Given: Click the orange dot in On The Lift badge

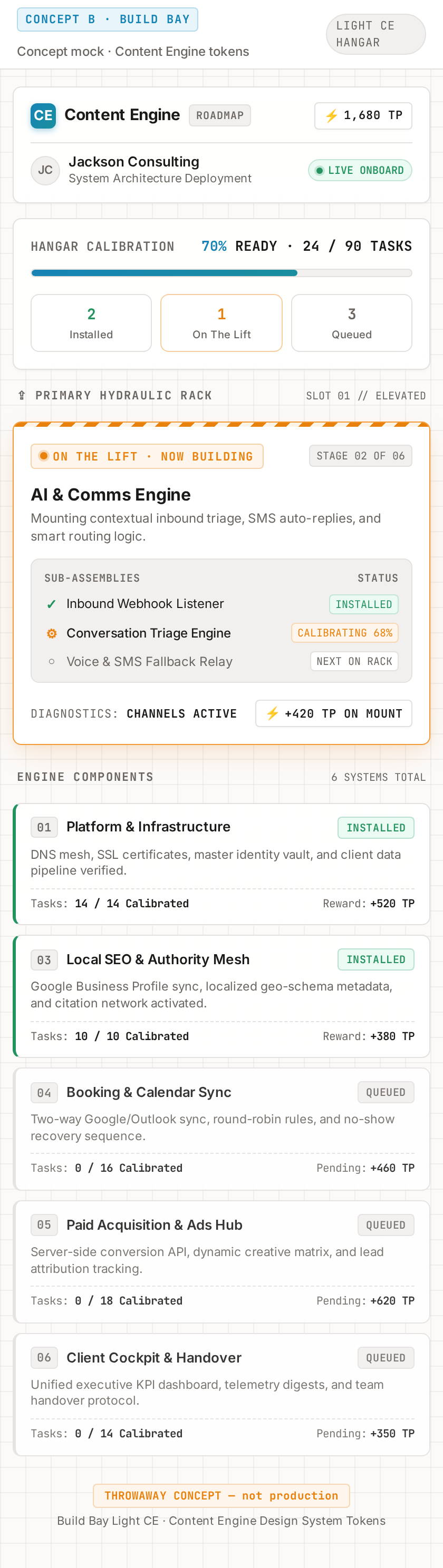Looking at the screenshot, I should point(43,456).
